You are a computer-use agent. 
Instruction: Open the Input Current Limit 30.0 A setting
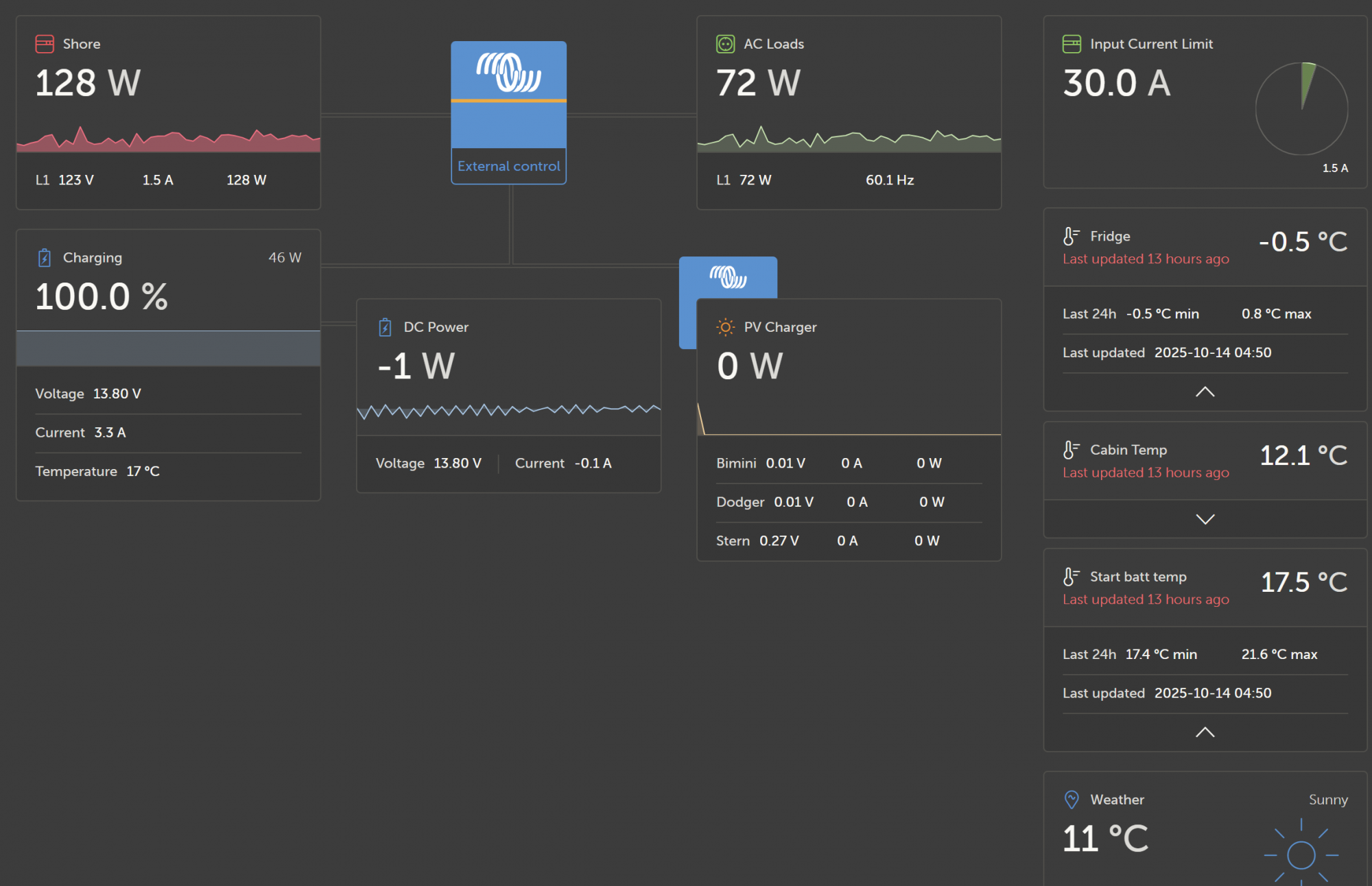1117,84
